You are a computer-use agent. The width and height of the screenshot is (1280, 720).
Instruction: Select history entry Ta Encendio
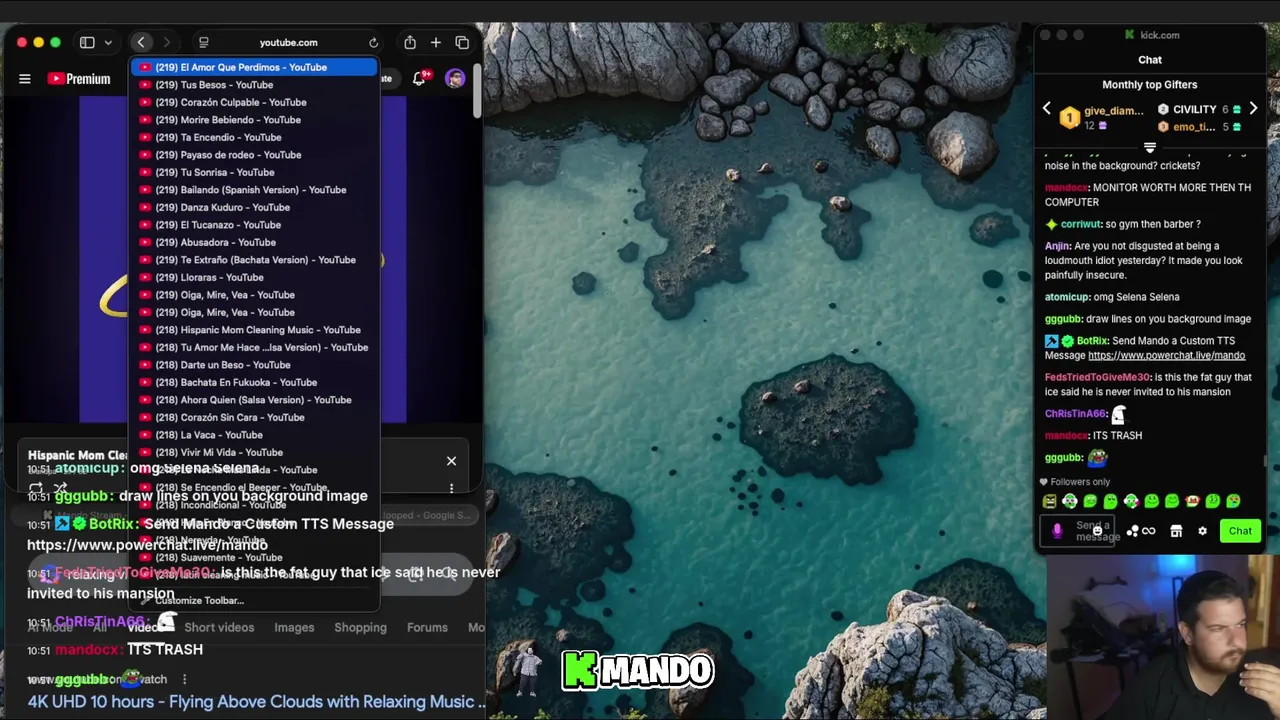[254, 137]
